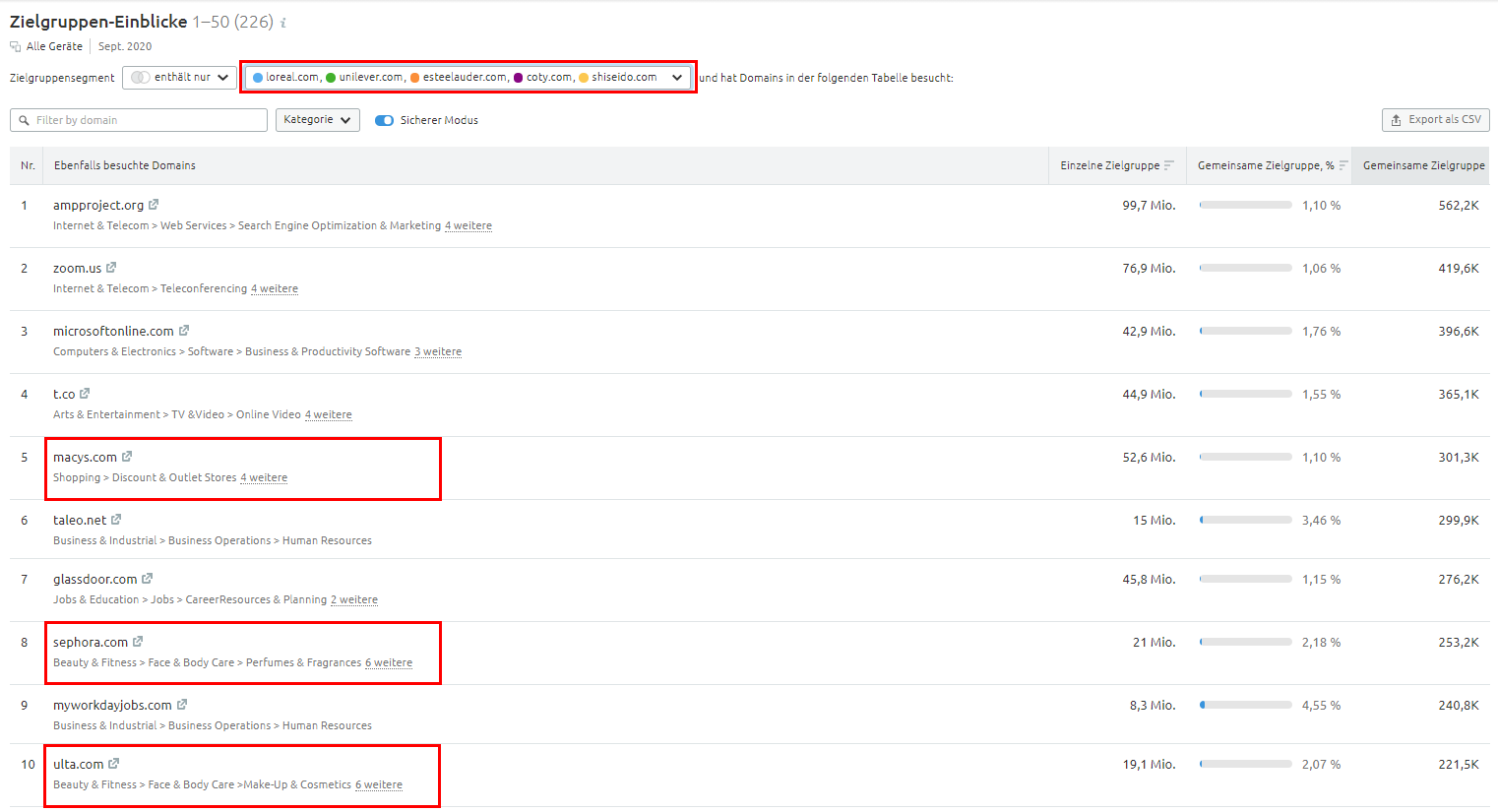Expand the competitor domains selector dropdown
Image resolution: width=1498 pixels, height=812 pixels.
676,78
